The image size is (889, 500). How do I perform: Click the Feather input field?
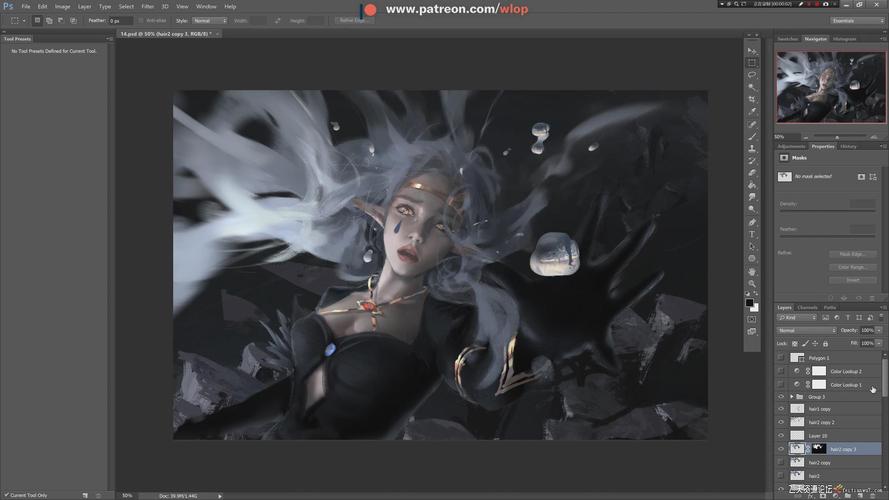pyautogui.click(x=119, y=20)
